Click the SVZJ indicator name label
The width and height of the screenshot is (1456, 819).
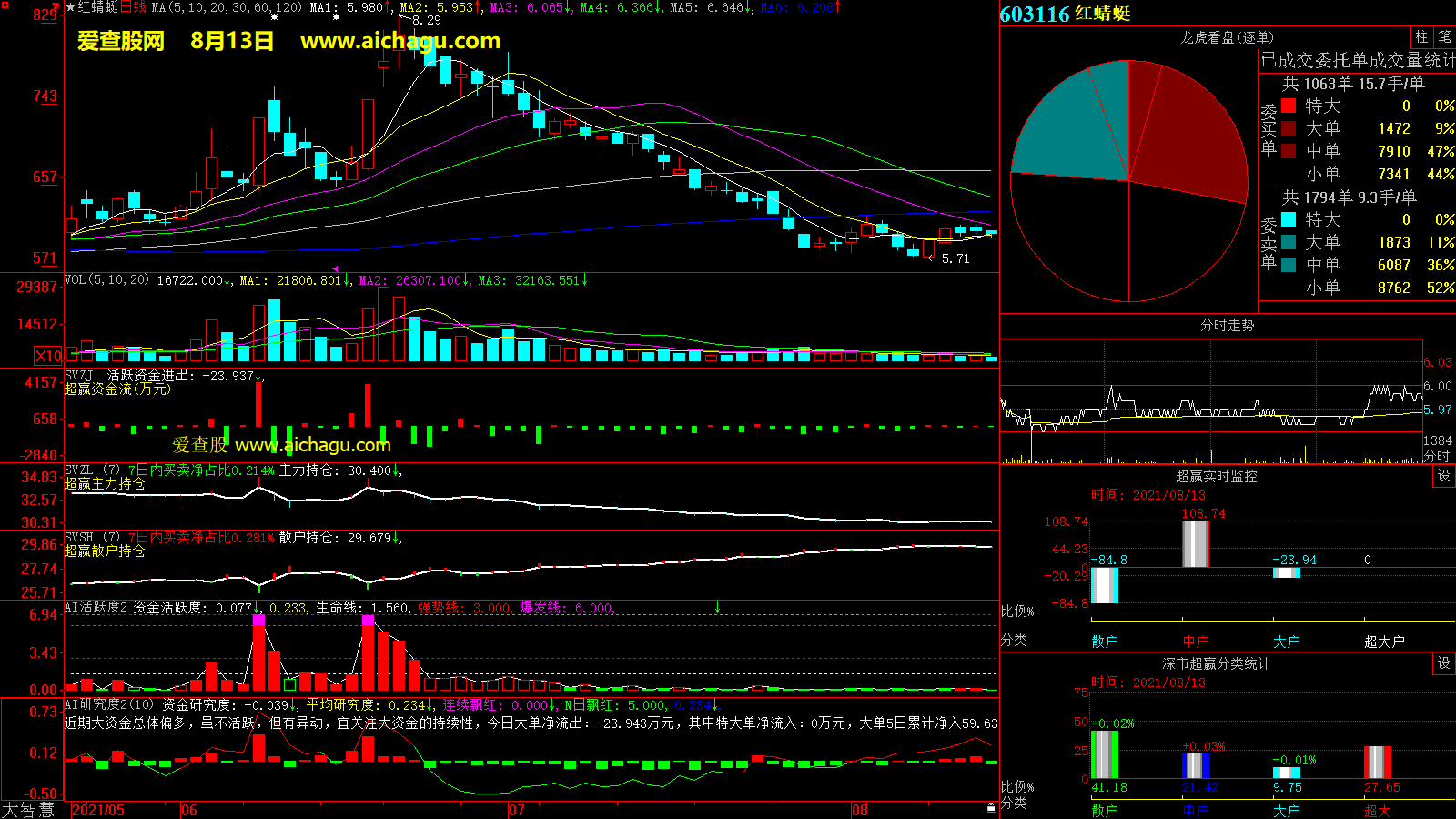79,376
